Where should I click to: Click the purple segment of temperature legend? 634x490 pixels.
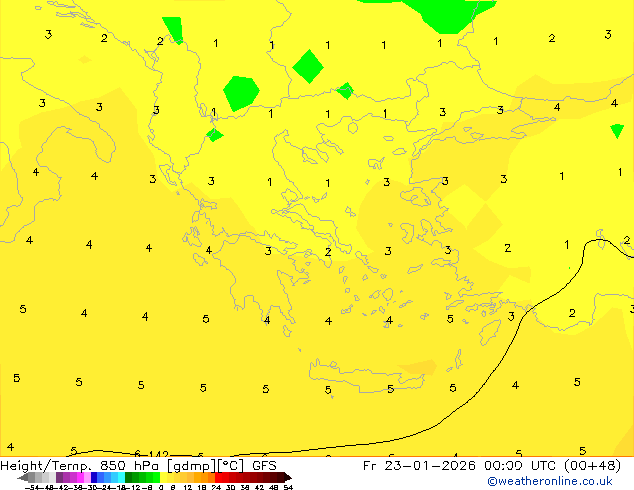click(x=68, y=478)
